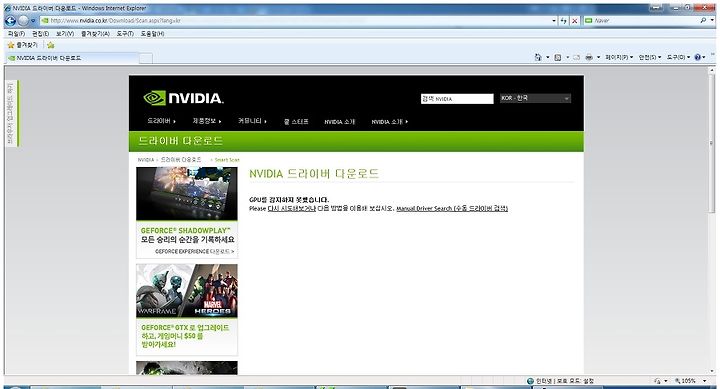
Task: Click the Internet Explorer title bar icon
Action: 7,8
